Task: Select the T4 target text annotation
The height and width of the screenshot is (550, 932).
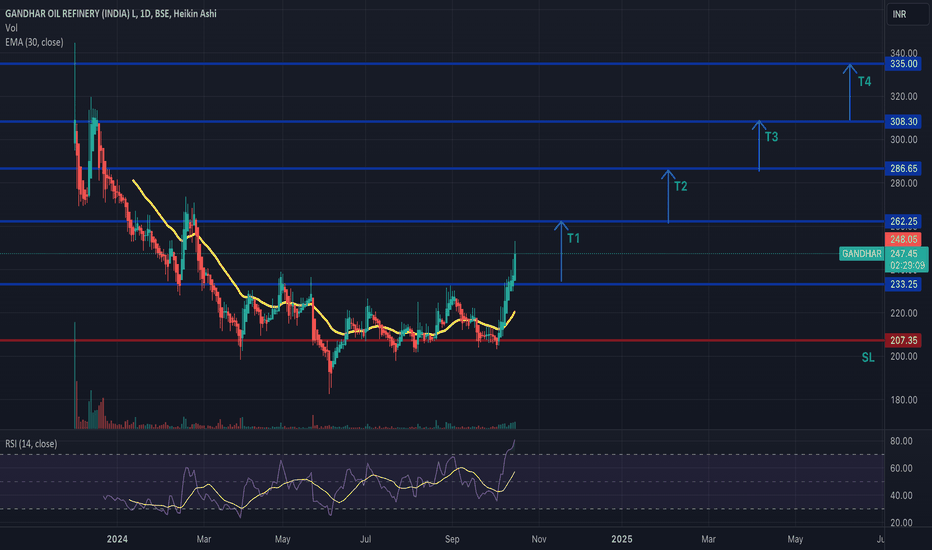Action: (x=864, y=81)
